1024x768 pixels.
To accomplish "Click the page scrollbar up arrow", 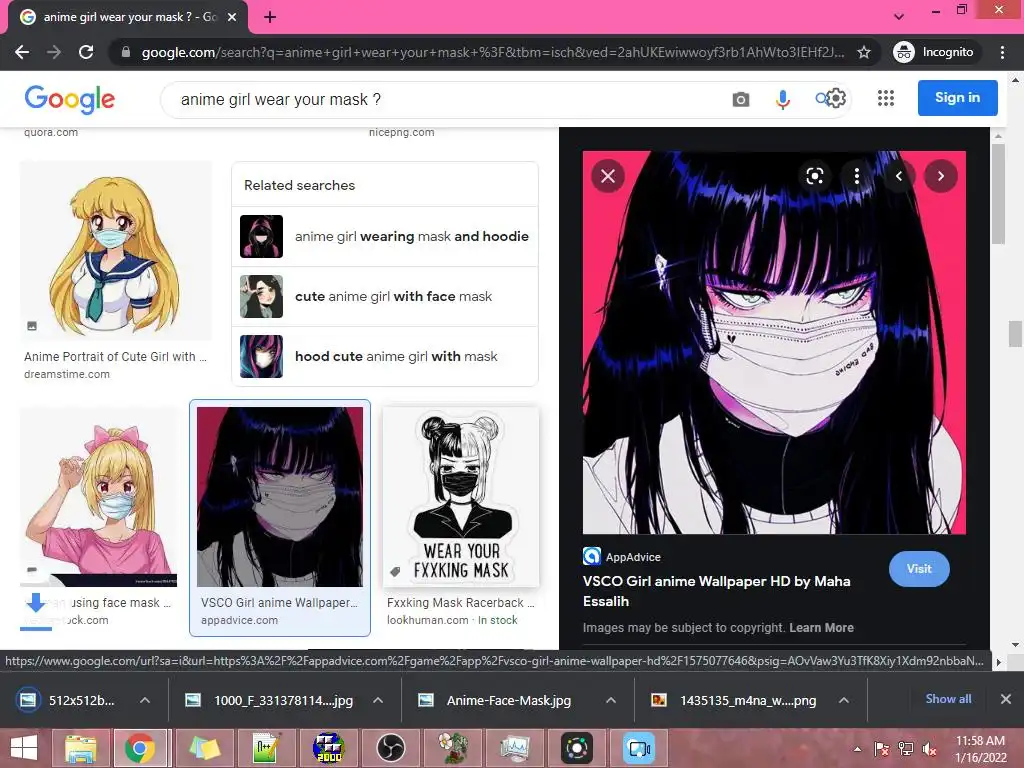I will click(x=1016, y=80).
